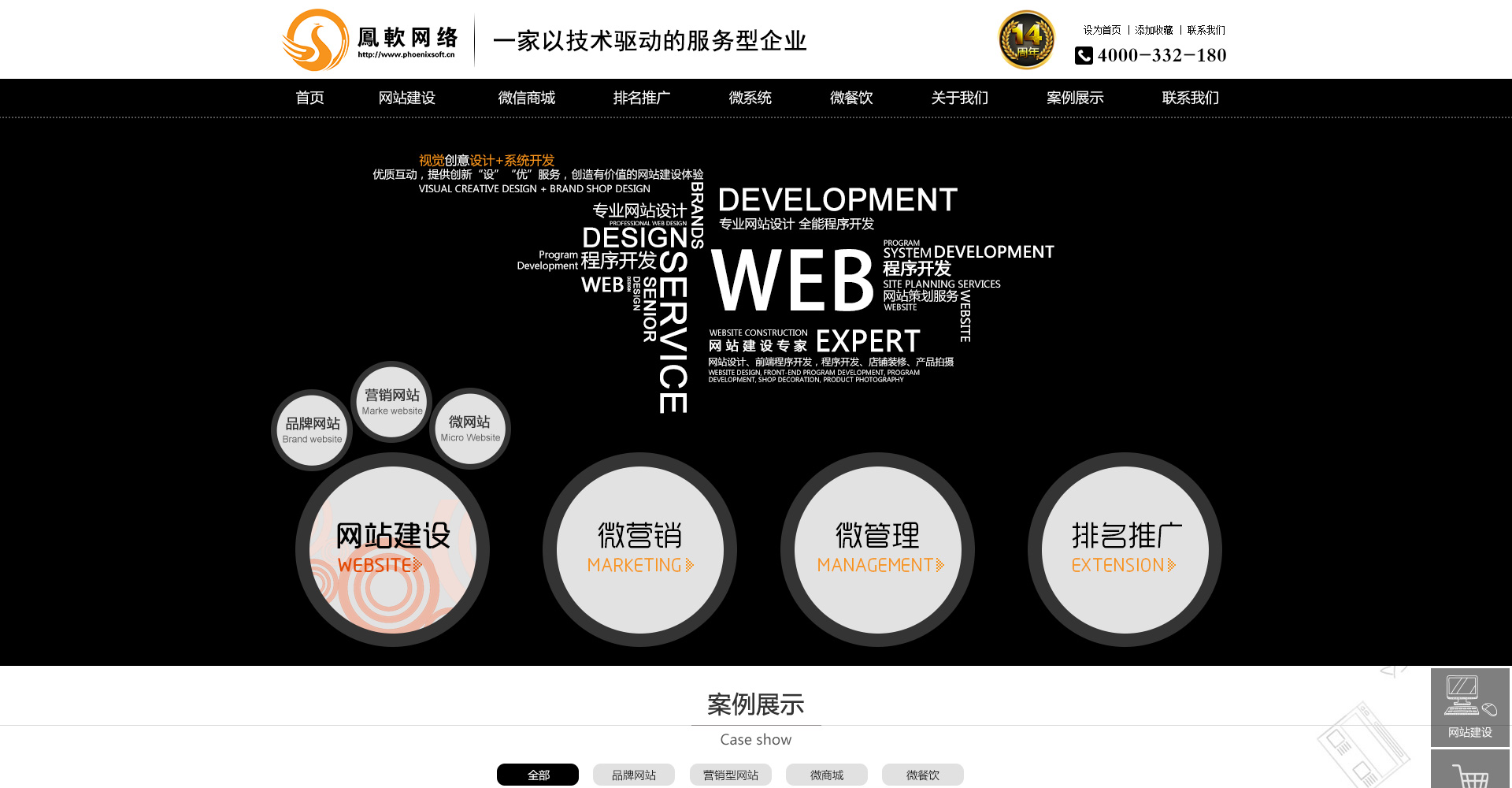The image size is (1512, 788).
Task: Select the 全部 case filter tab
Action: (538, 775)
